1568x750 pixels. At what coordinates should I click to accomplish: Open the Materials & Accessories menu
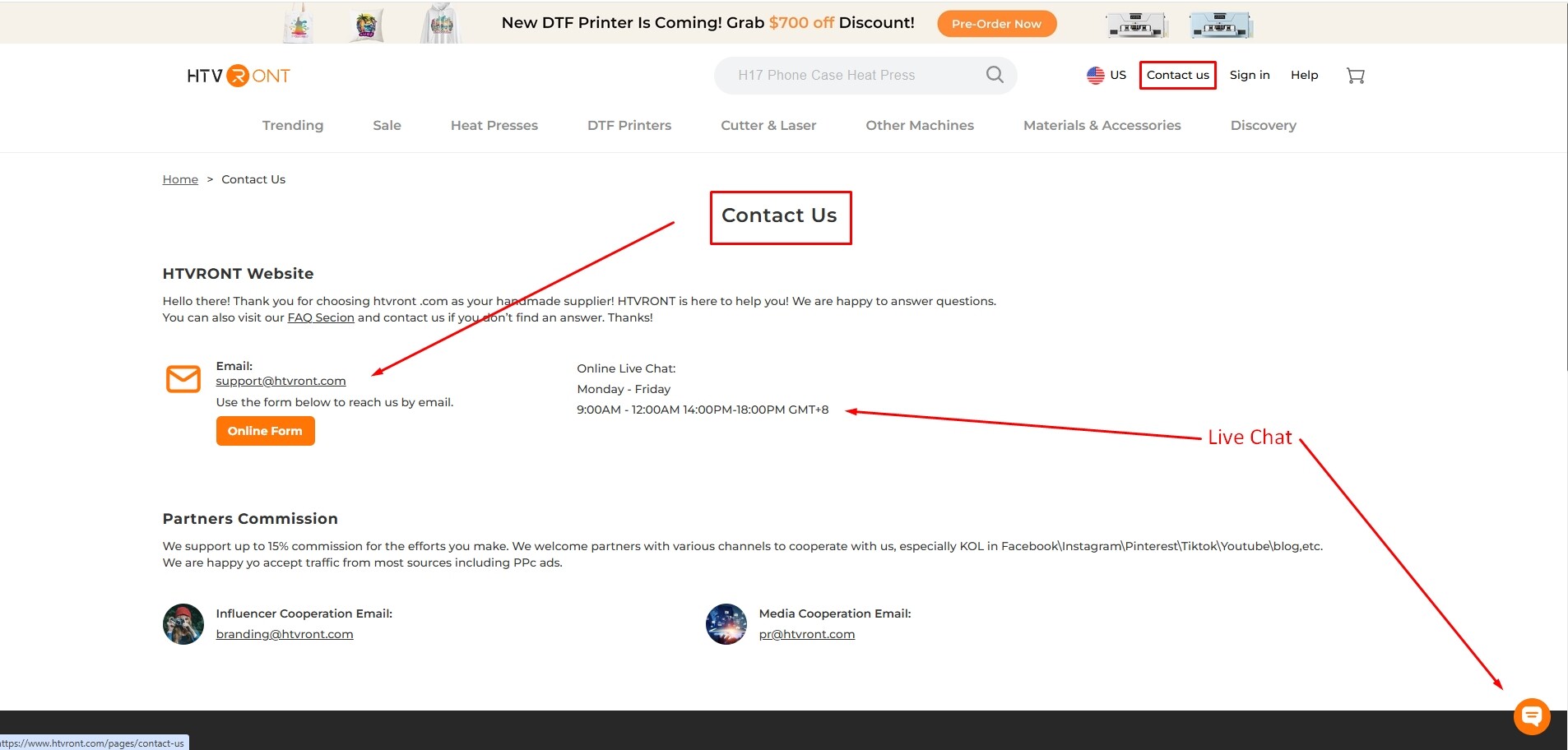[1102, 125]
